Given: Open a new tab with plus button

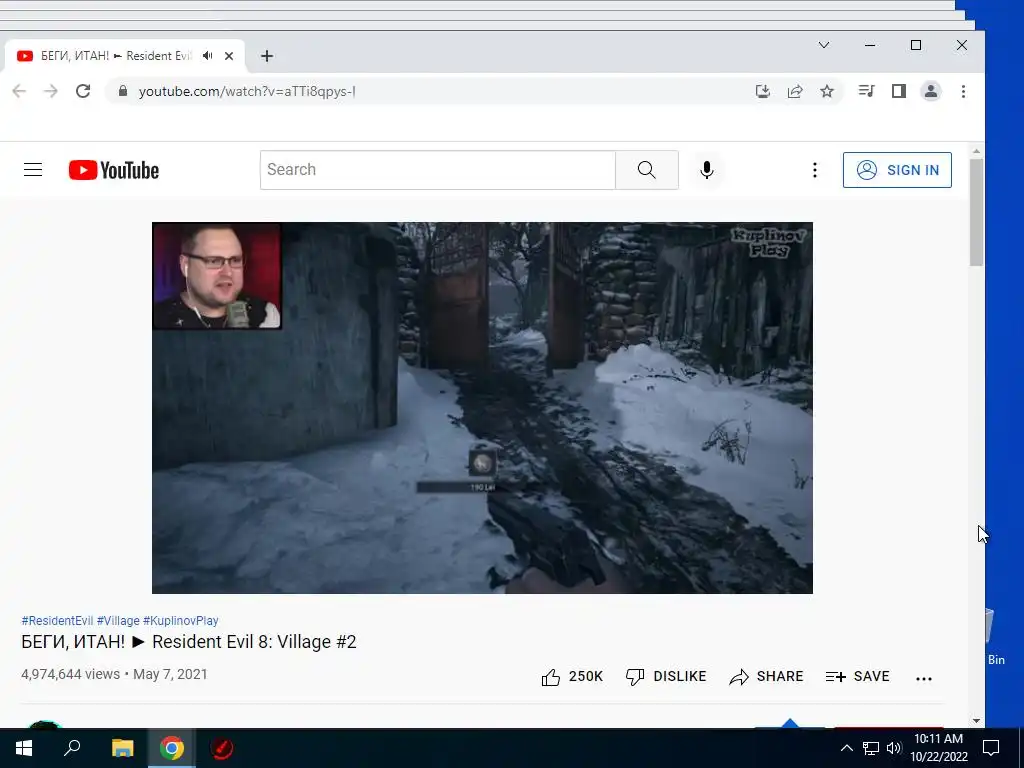Looking at the screenshot, I should coord(266,56).
